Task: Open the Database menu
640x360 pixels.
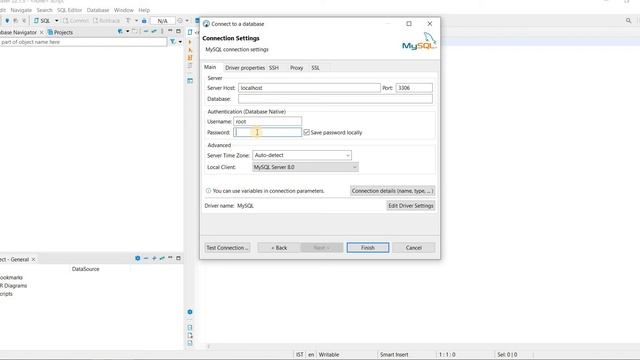Action: pyautogui.click(x=98, y=10)
